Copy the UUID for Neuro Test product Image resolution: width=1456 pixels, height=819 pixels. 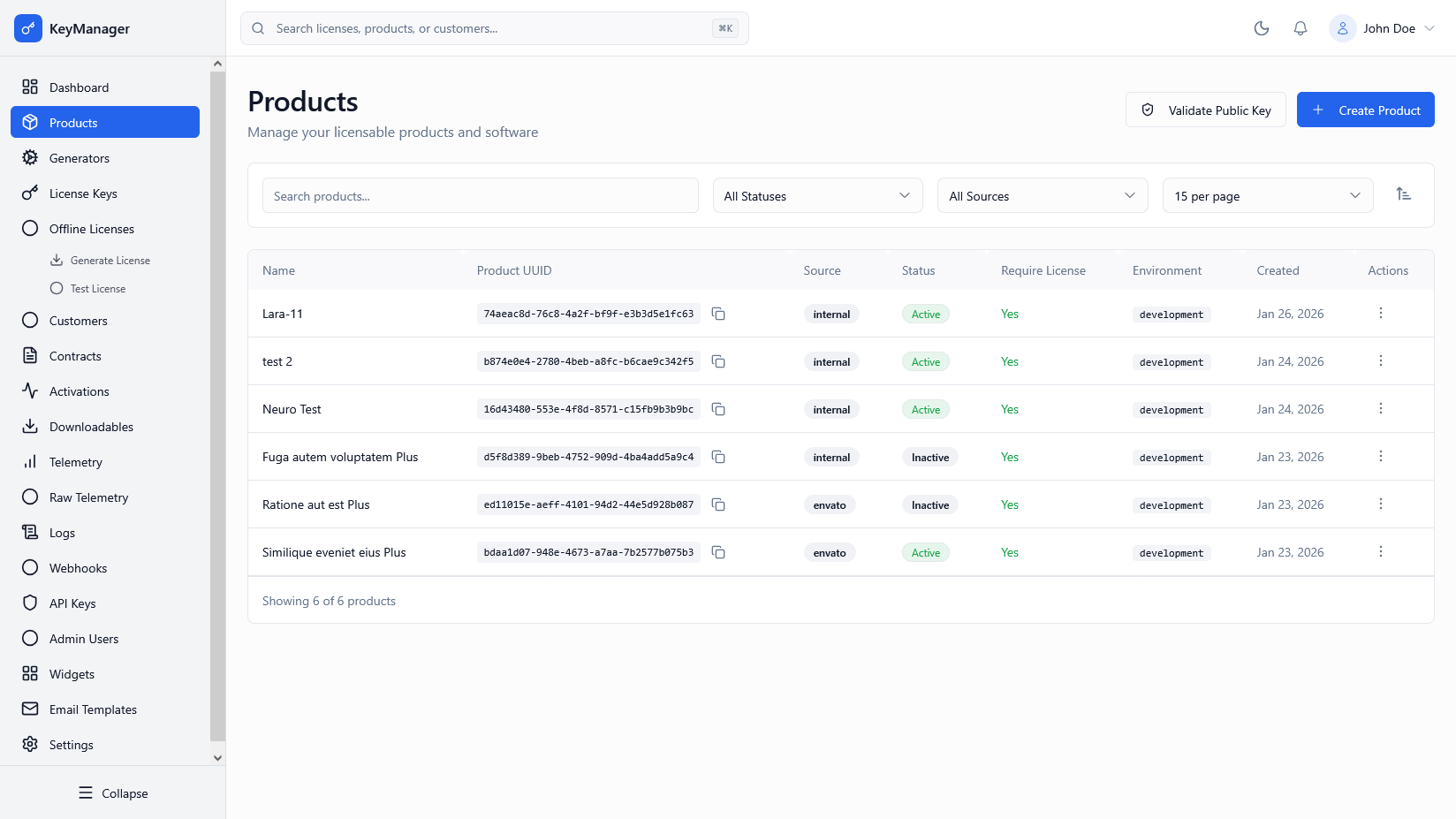[718, 409]
